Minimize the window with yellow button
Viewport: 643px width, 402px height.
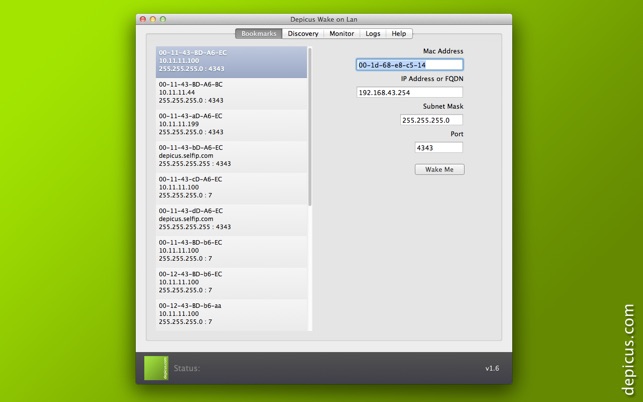coord(153,19)
